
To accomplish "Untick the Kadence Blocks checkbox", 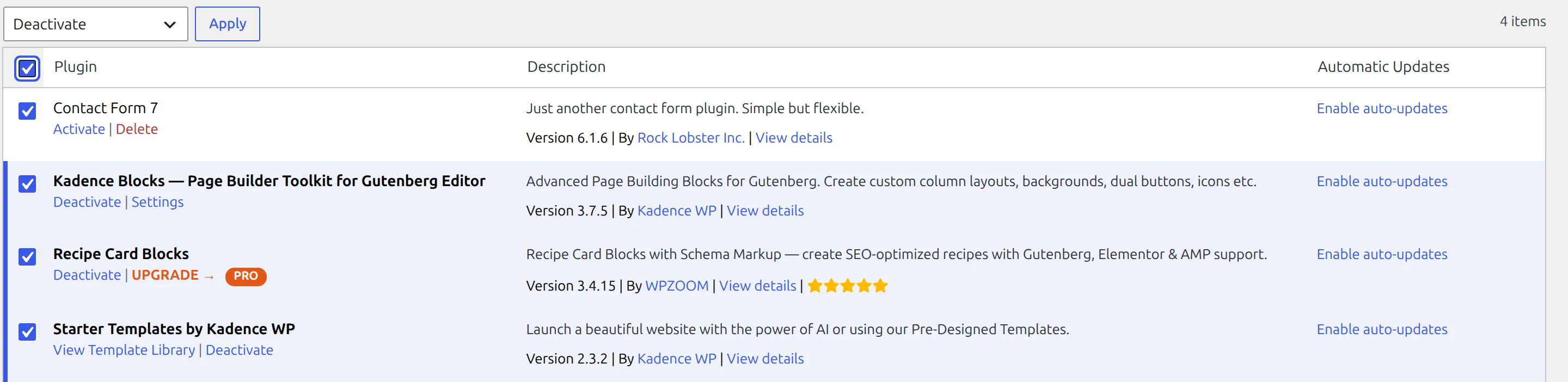I will (27, 184).
